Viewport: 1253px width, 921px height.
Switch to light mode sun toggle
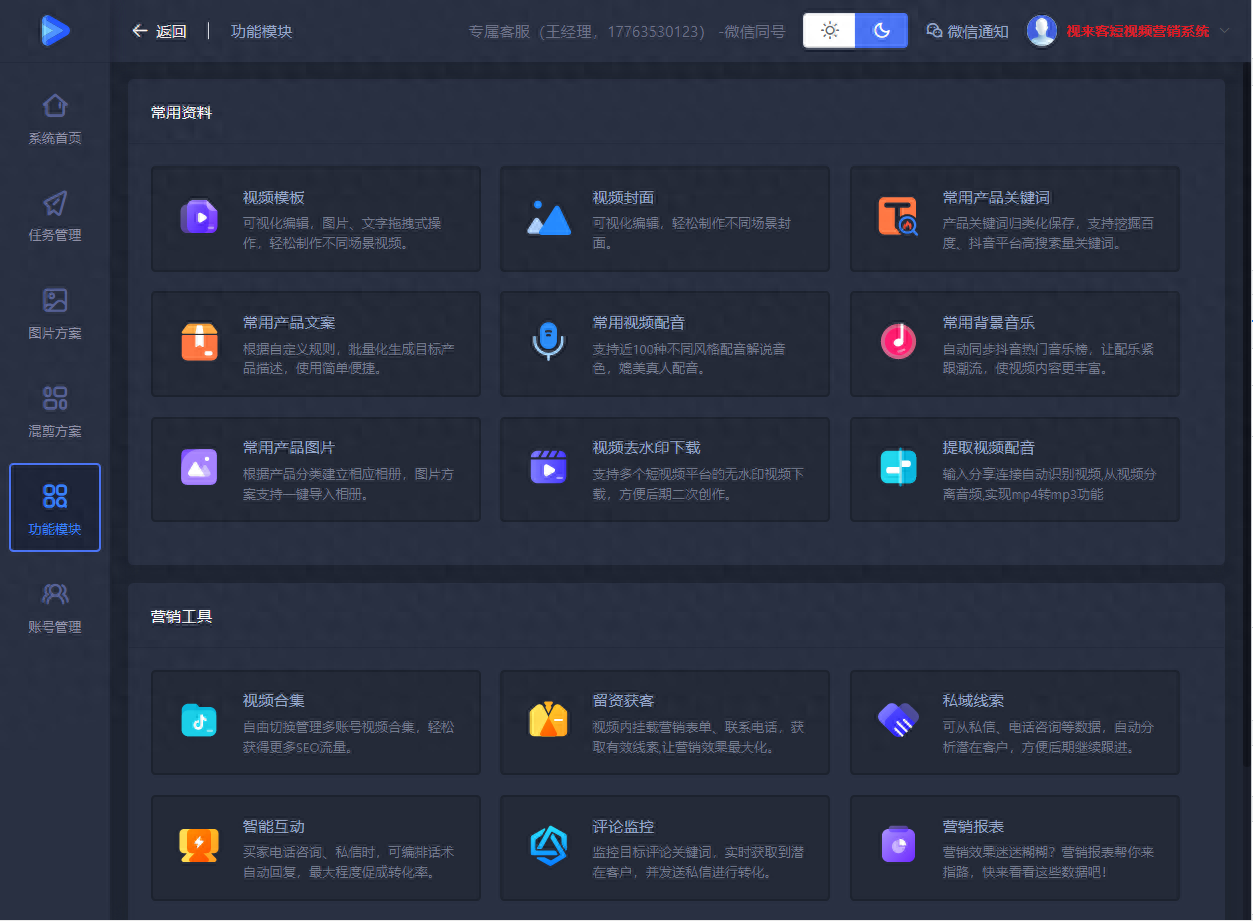click(830, 31)
